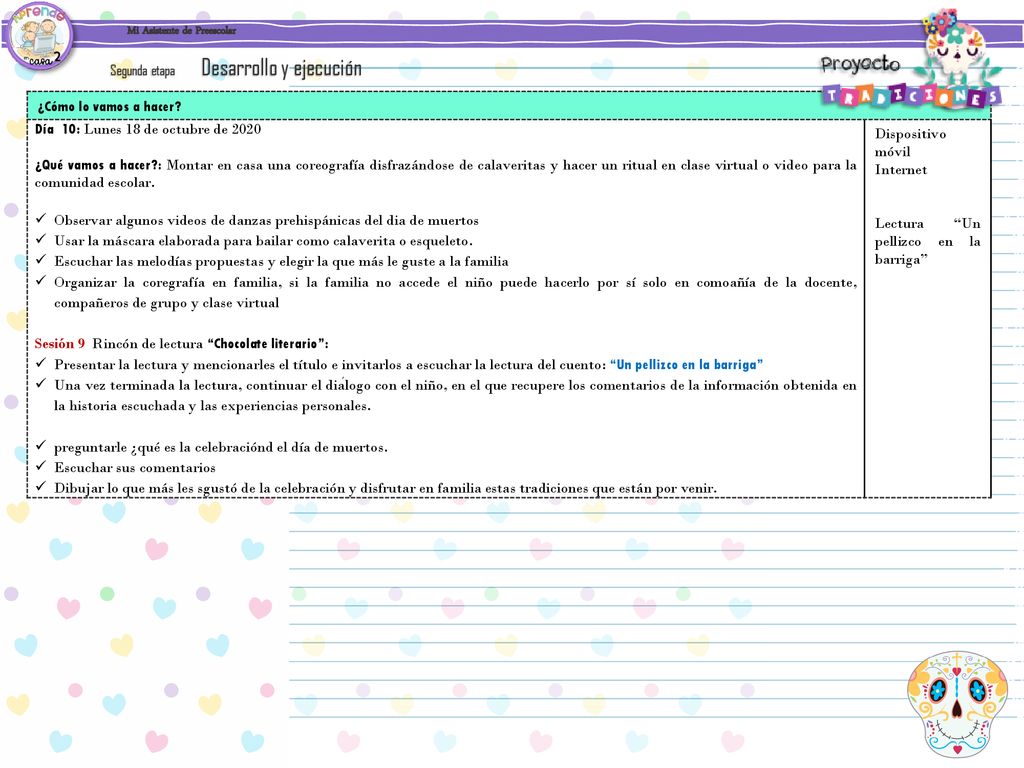The image size is (1024, 768).
Task: Click 'Dispositivo móvil' in the resources column
Action: coord(910,142)
